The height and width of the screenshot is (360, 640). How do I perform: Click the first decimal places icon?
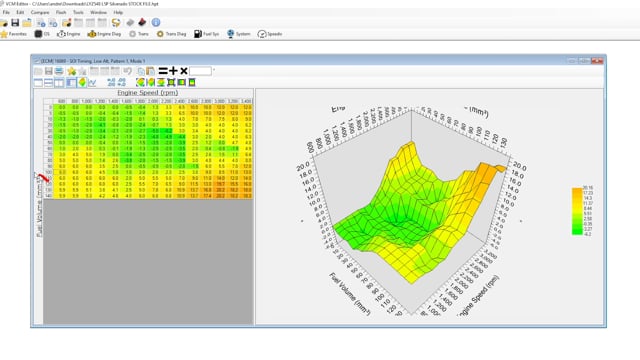(111, 82)
